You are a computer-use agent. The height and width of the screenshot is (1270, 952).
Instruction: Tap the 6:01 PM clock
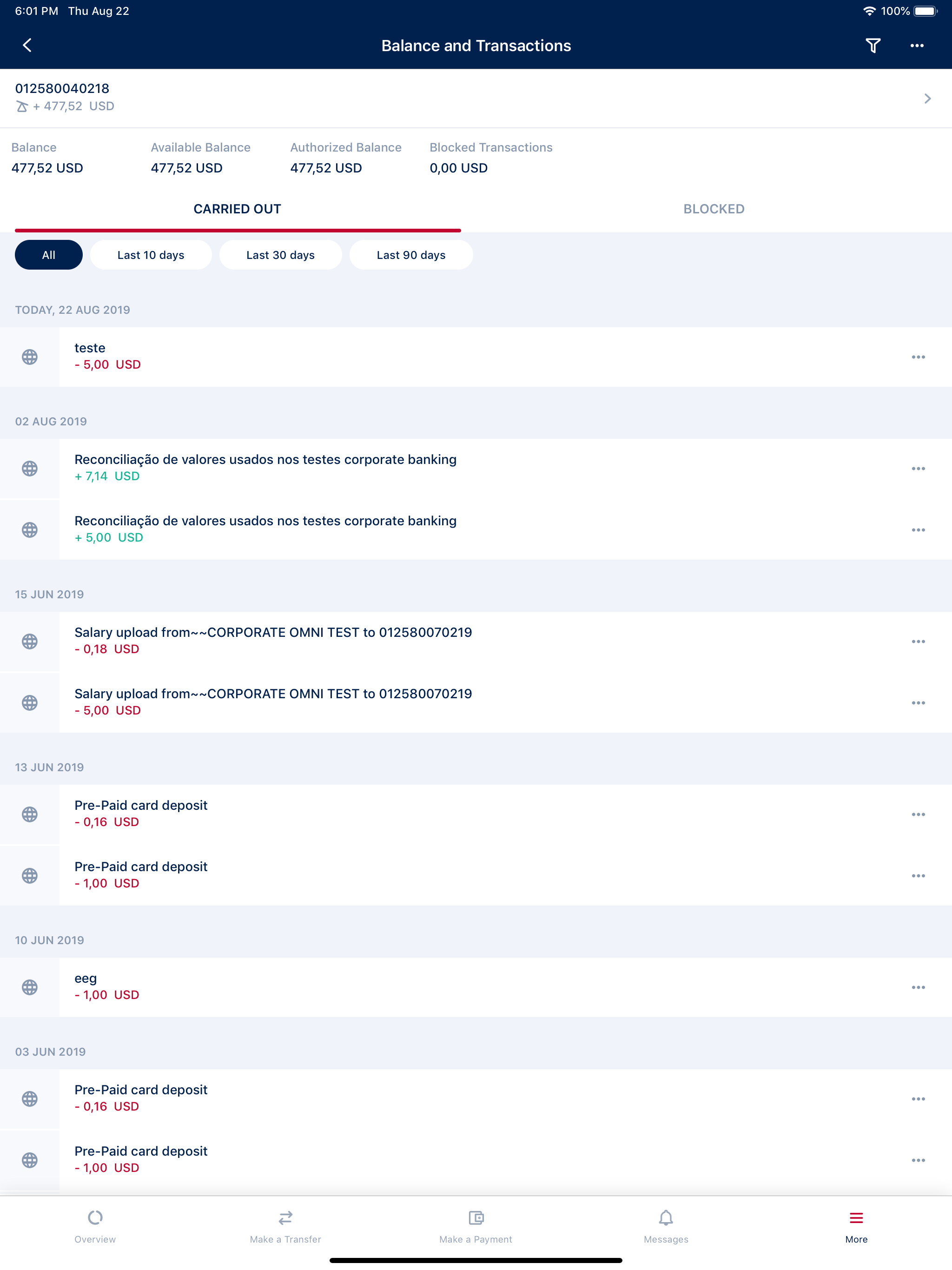coord(36,11)
